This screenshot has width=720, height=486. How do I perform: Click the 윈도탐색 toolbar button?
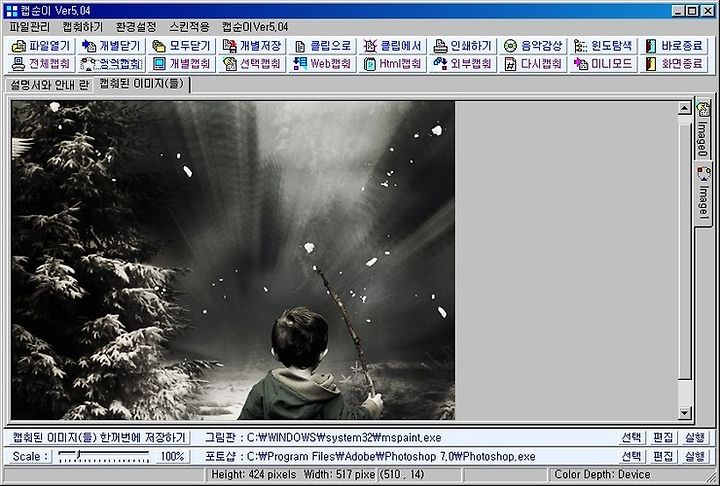click(x=603, y=46)
